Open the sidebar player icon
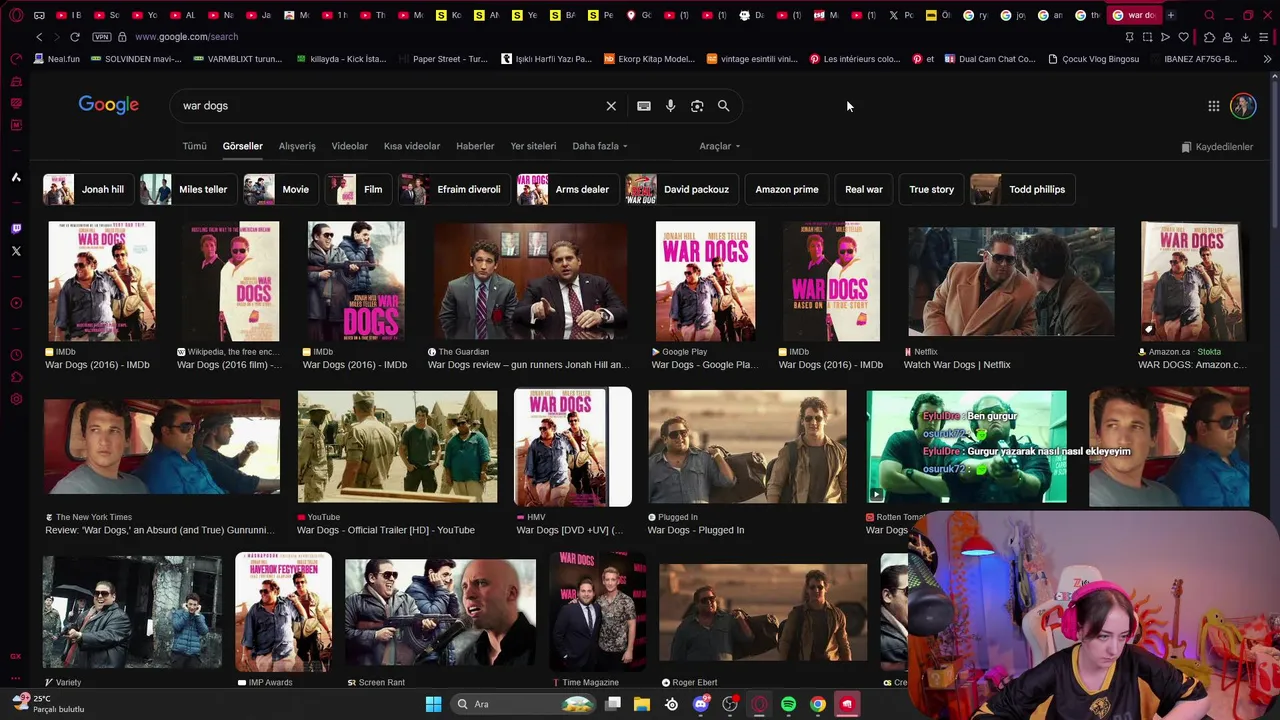This screenshot has width=1280, height=720. pyautogui.click(x=16, y=303)
